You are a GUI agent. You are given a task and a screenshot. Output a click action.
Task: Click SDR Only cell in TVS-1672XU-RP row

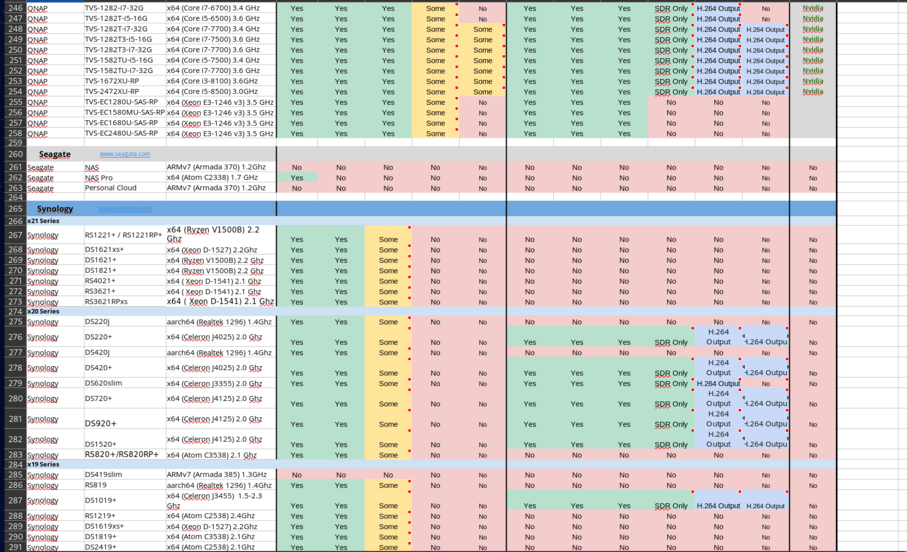click(671, 82)
